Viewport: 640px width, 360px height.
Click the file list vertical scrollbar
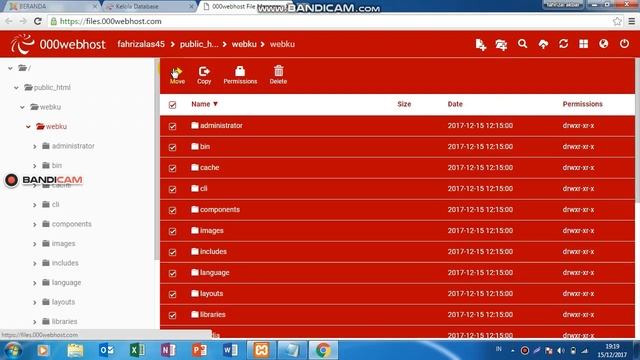638,131
